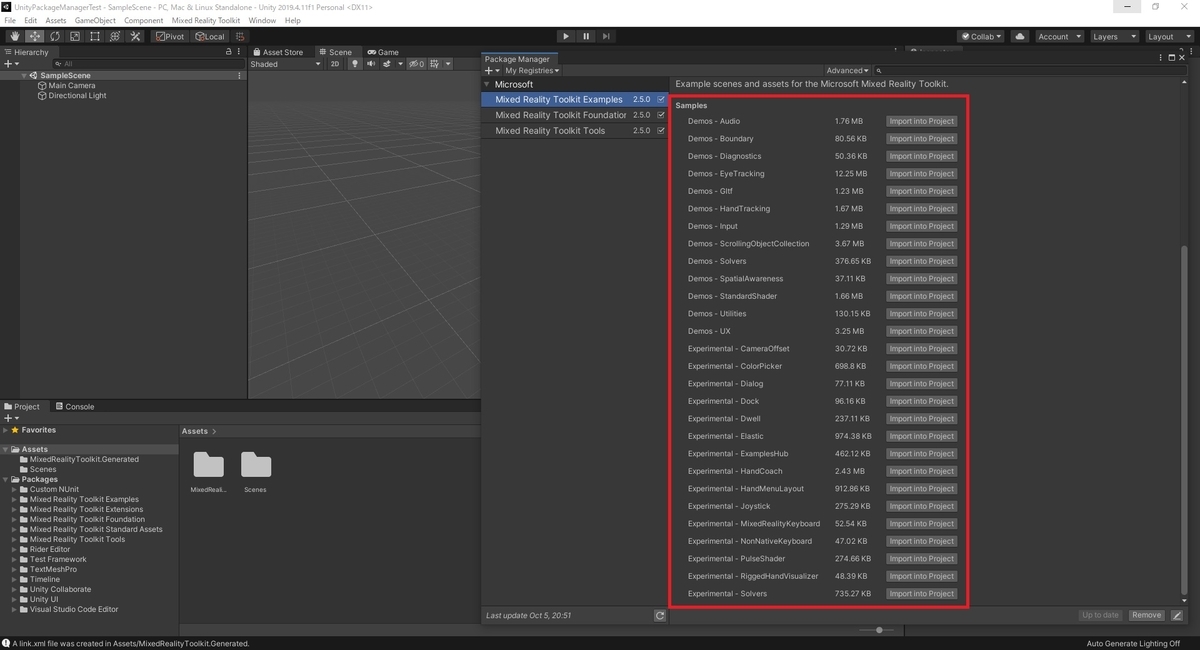
Task: Add package with plus icon
Action: click(491, 71)
